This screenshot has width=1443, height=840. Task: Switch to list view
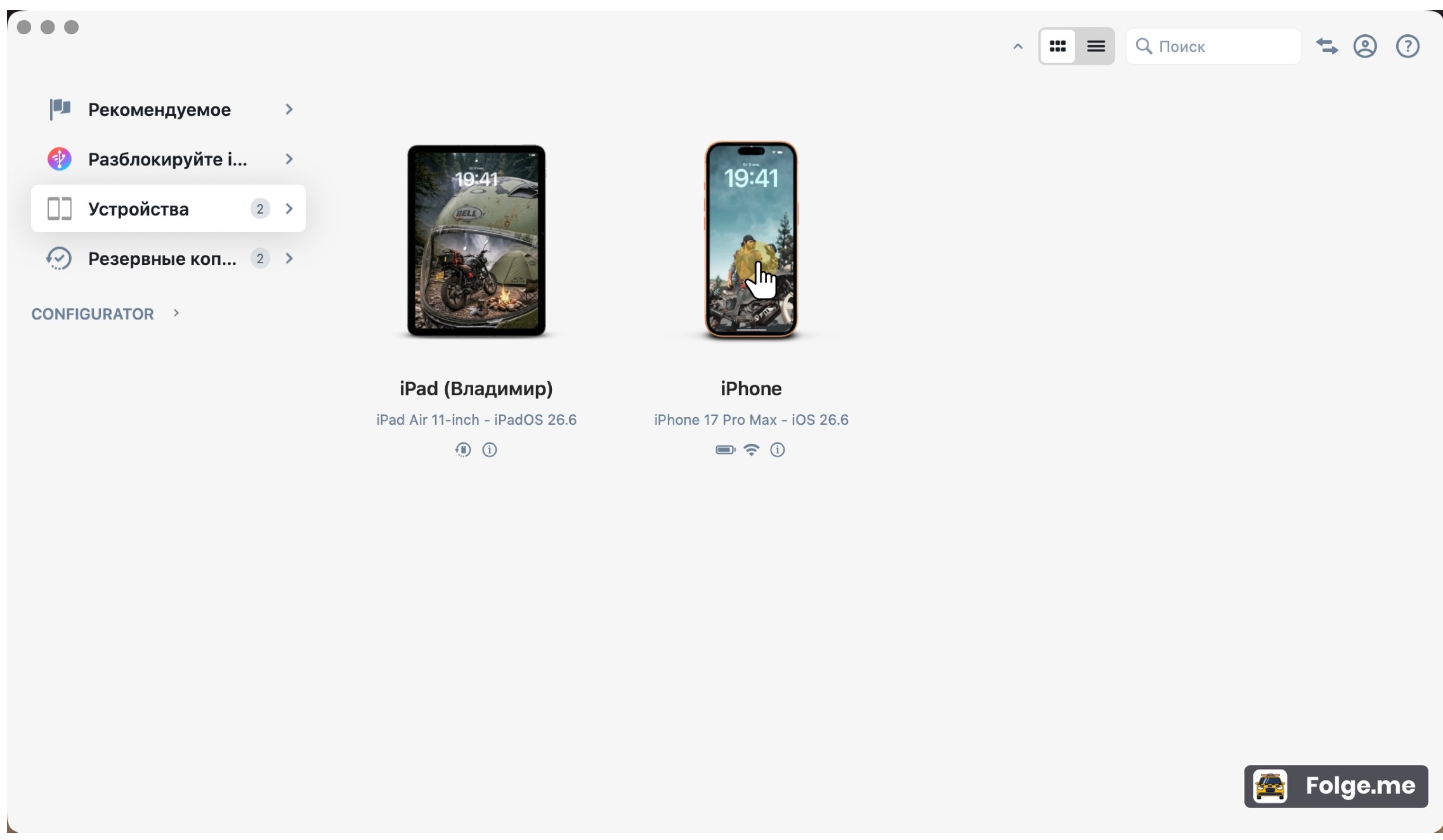(x=1095, y=46)
